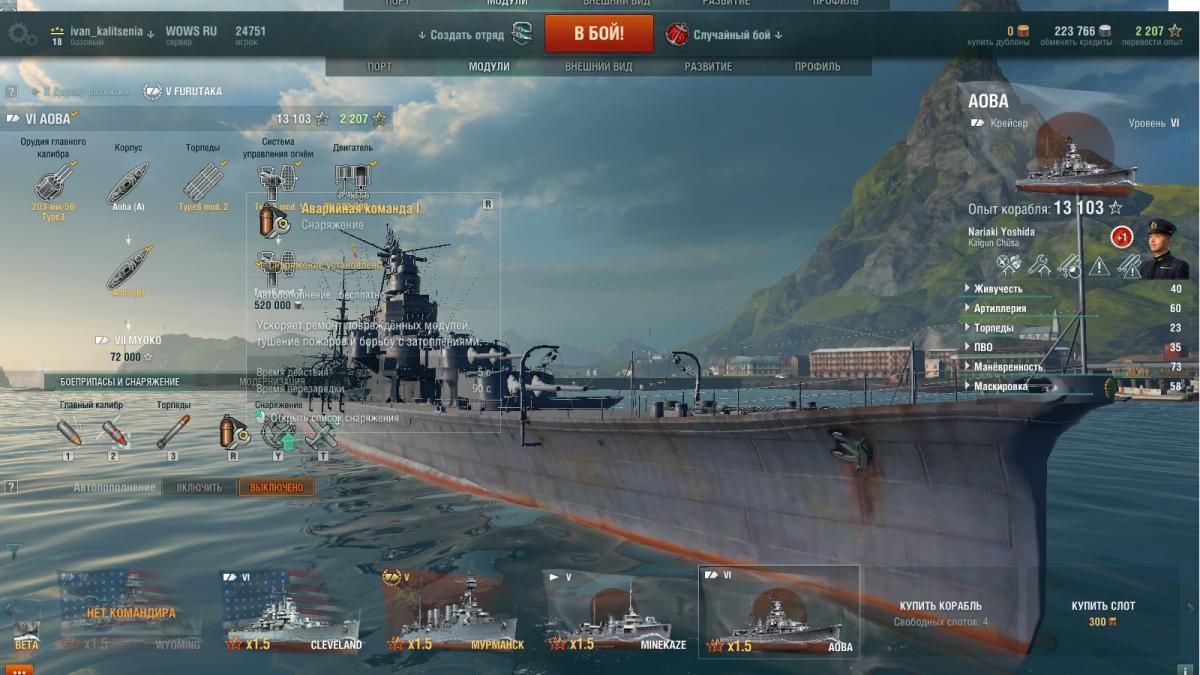The image size is (1200, 675).
Task: Click КУПИТЬ СЛОТ for 300 doubloons
Action: [1103, 613]
